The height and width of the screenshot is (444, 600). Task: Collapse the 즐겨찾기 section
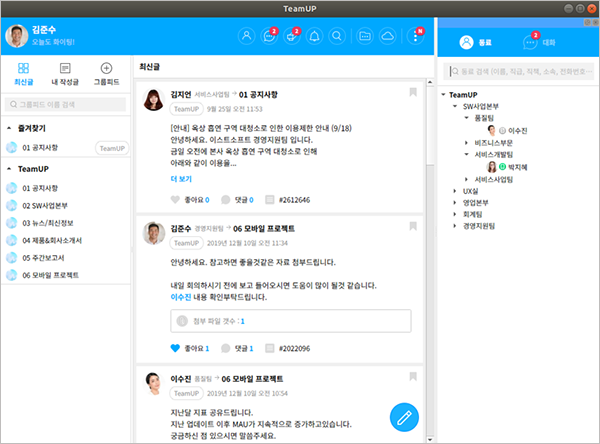click(9, 128)
